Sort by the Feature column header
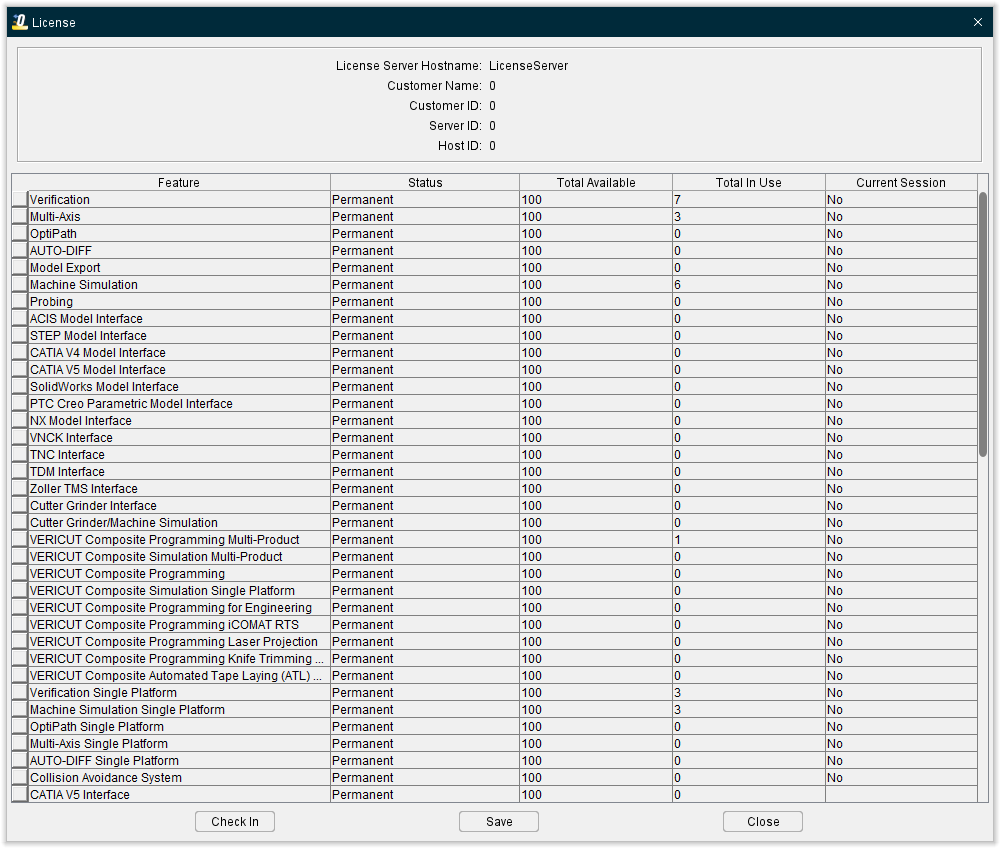 pyautogui.click(x=179, y=182)
